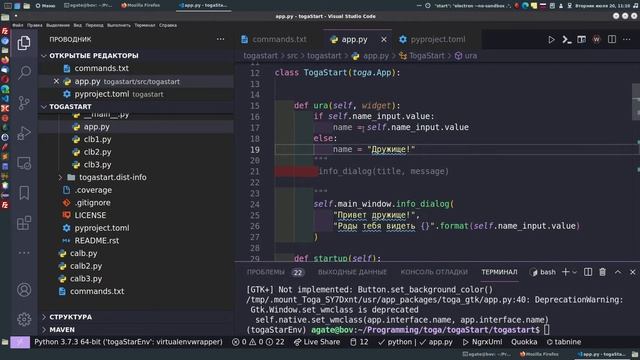Split the editor to the right

612,40
